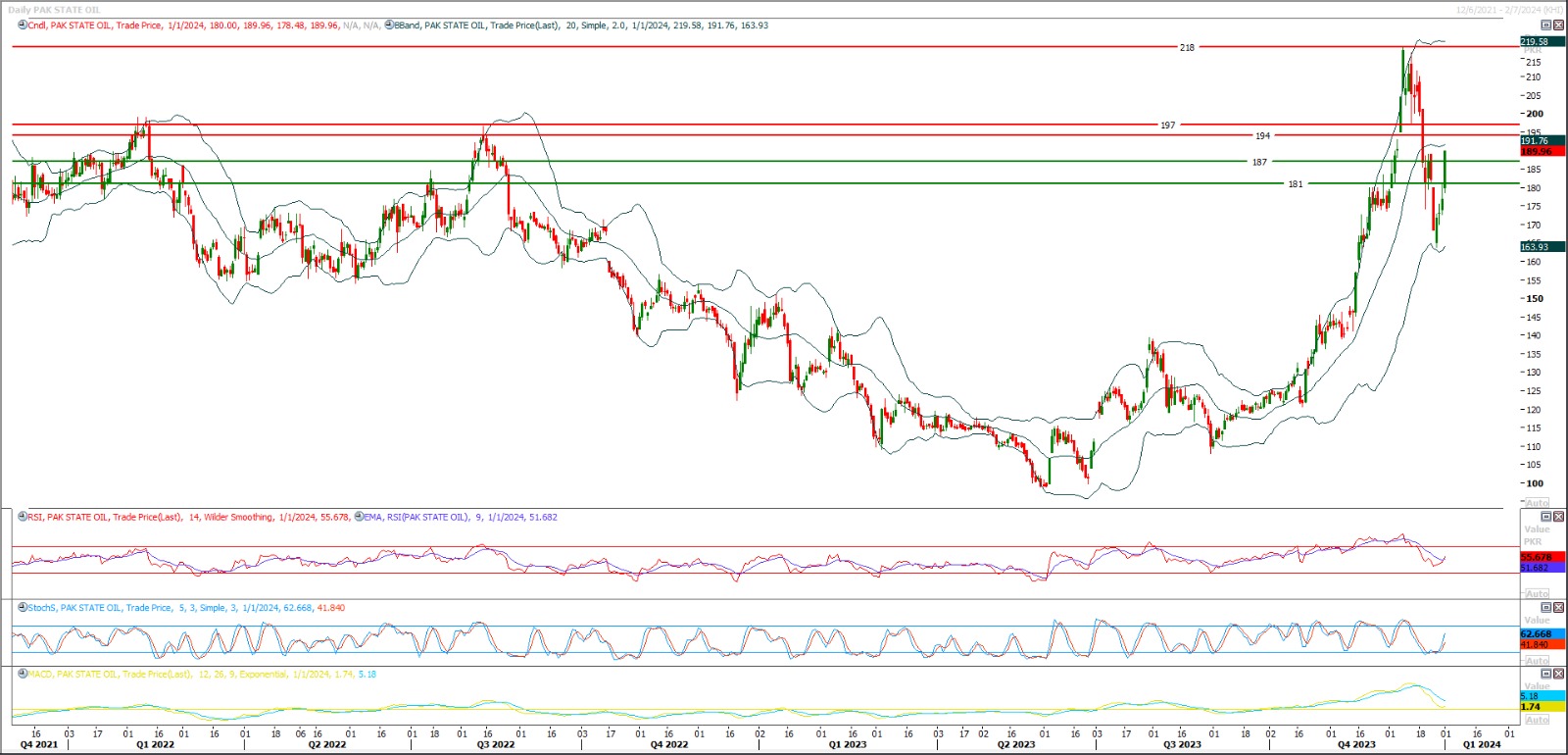Click the clock icon beside the MACD legend
Screen dimensions: 1568x755
click(23, 675)
